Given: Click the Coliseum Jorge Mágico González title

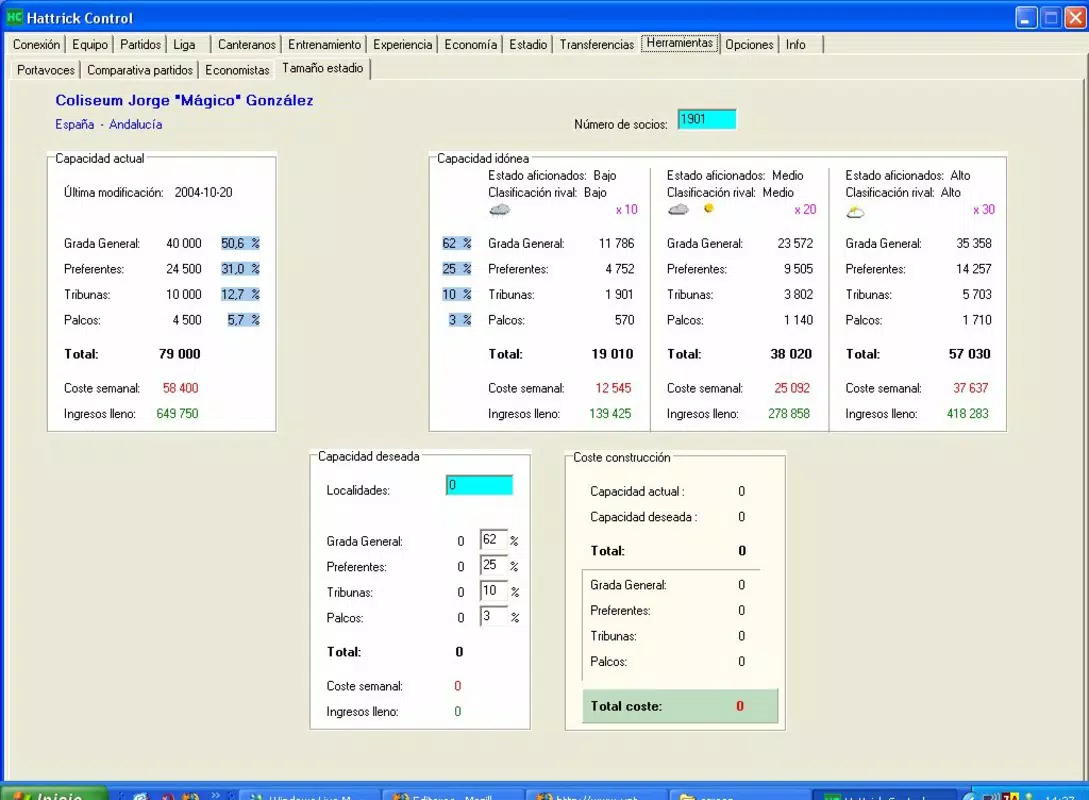Looking at the screenshot, I should click(x=184, y=100).
